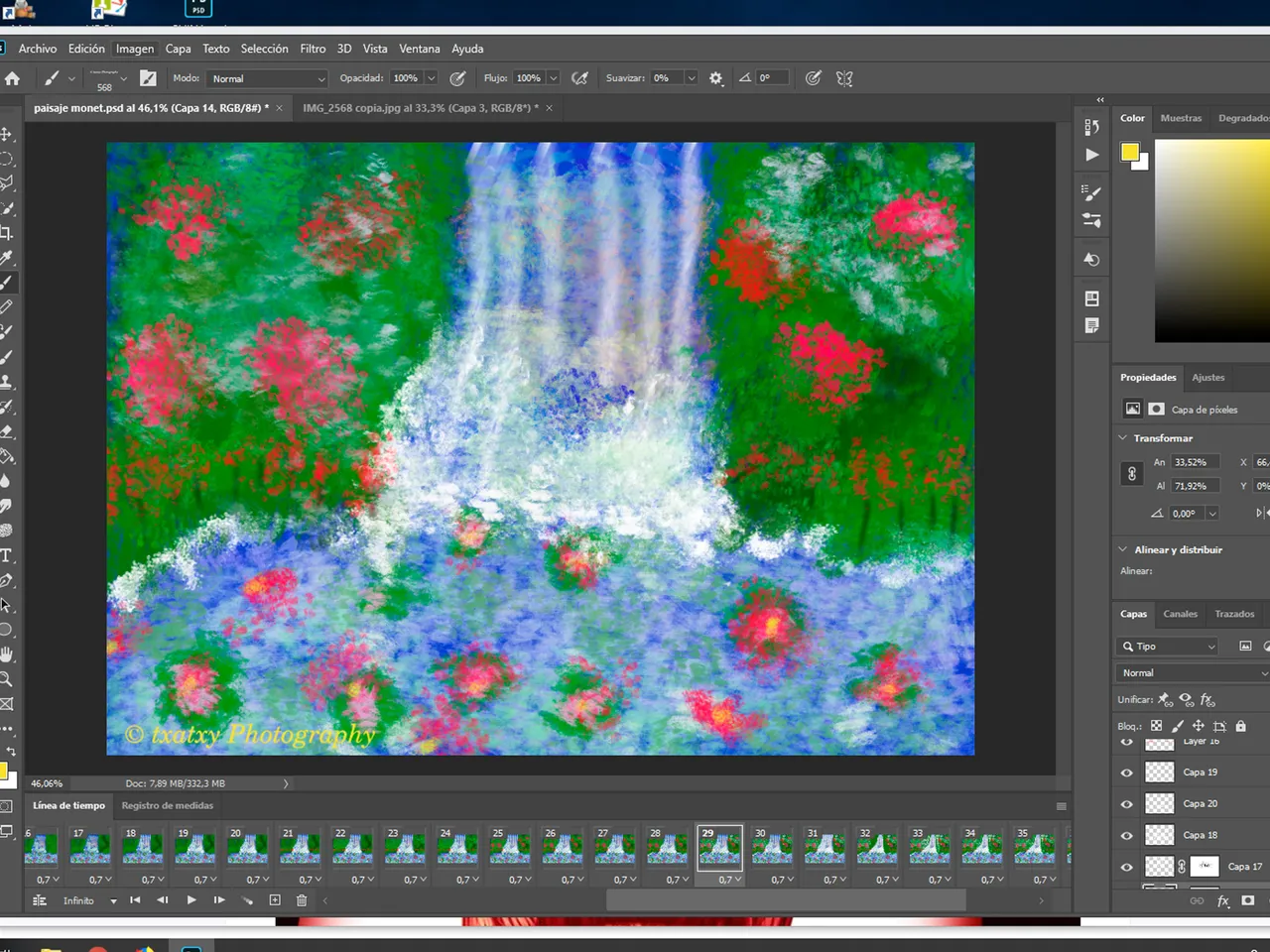The image size is (1270, 952).
Task: Select the Pen tool
Action: click(6, 580)
